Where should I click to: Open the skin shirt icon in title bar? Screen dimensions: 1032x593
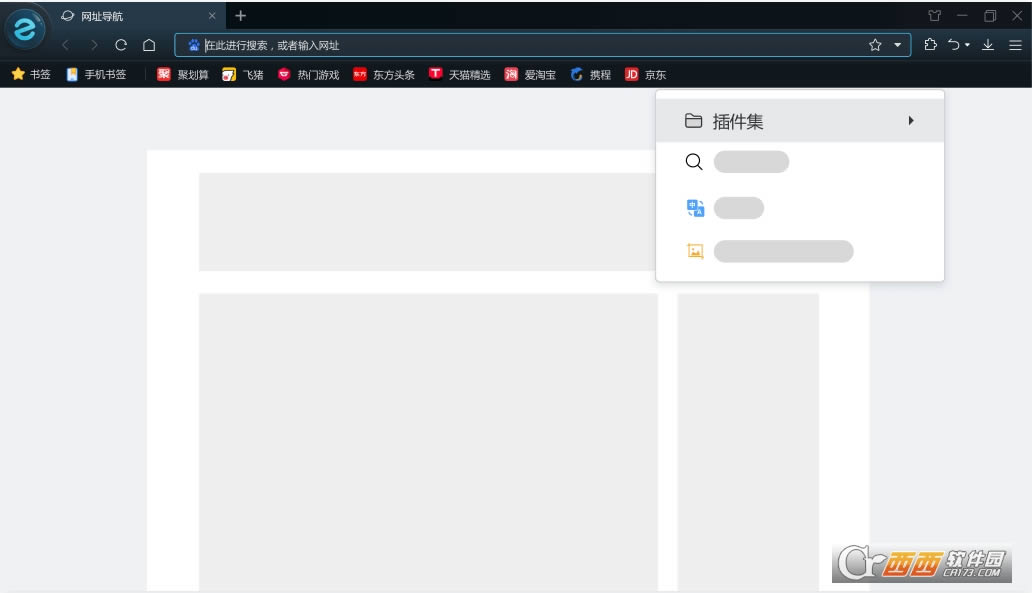935,16
